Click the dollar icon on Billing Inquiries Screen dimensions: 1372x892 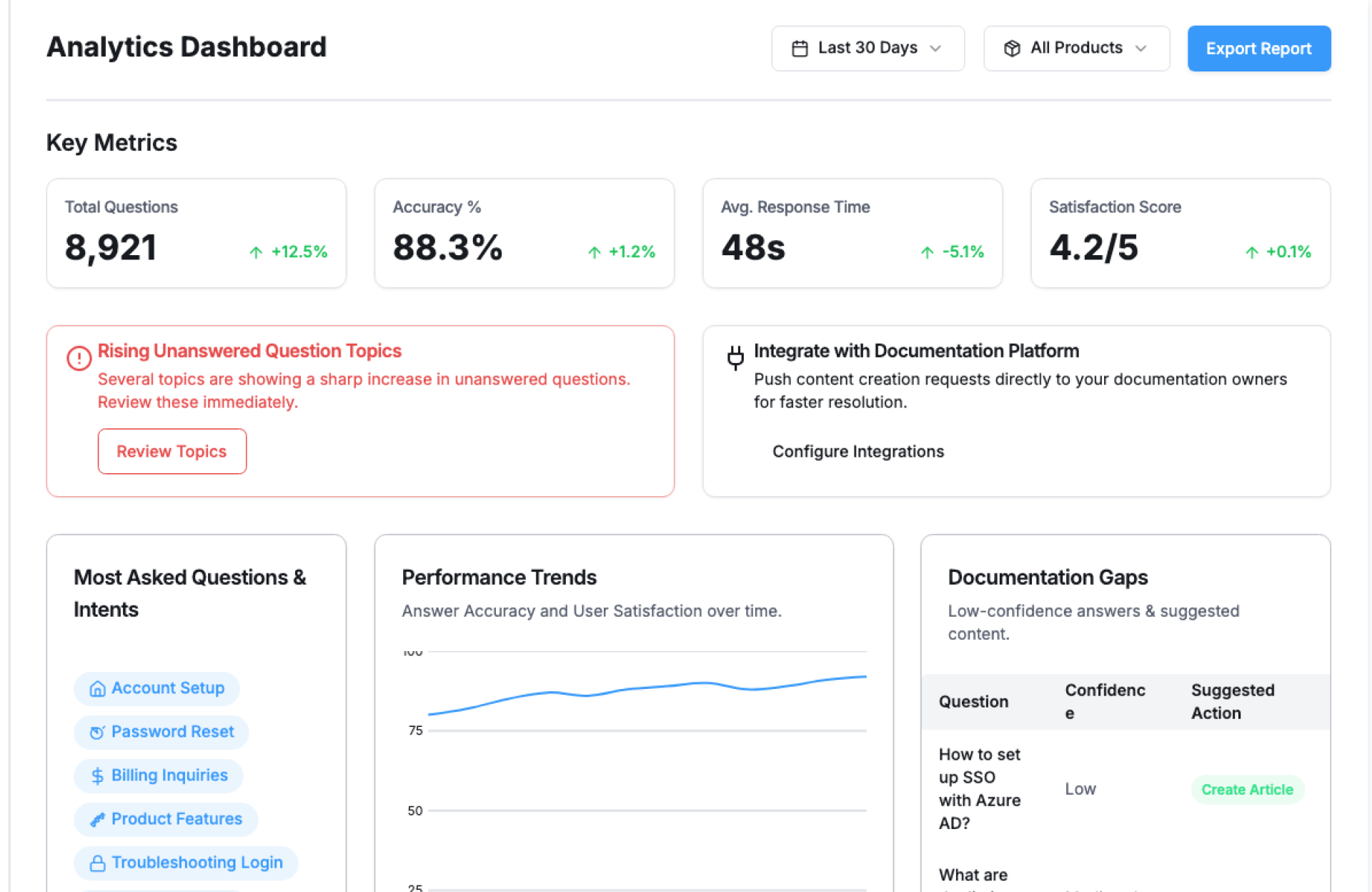coord(97,776)
